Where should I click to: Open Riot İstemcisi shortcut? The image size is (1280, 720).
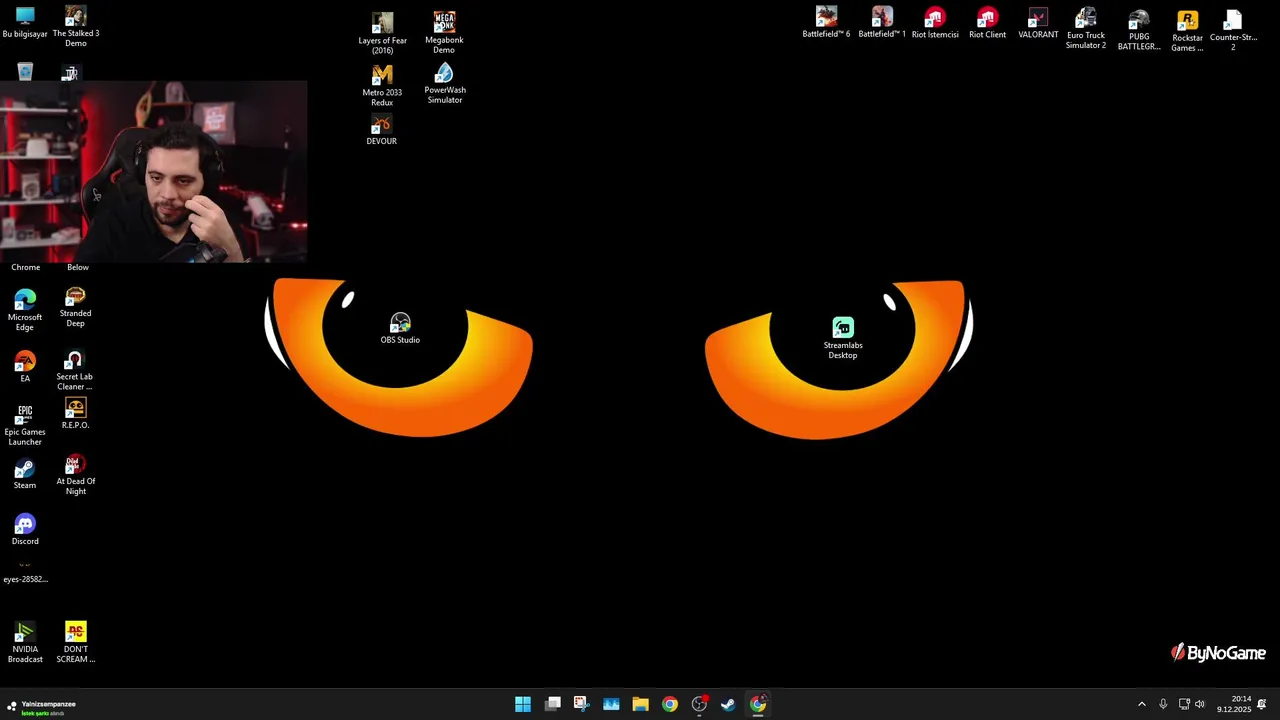935,23
